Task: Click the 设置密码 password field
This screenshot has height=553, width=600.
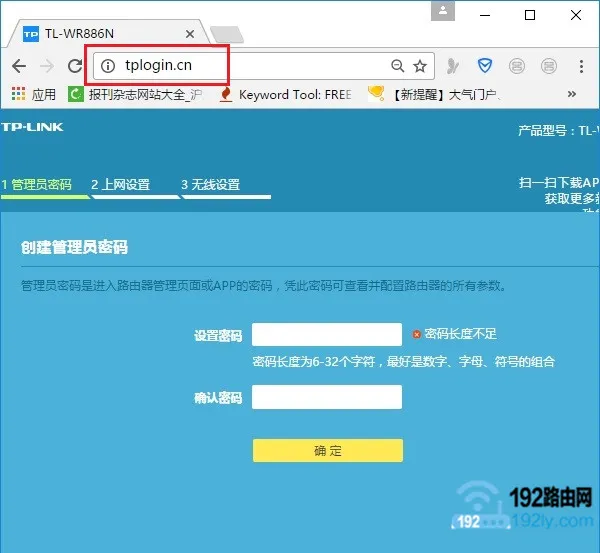Action: 326,335
